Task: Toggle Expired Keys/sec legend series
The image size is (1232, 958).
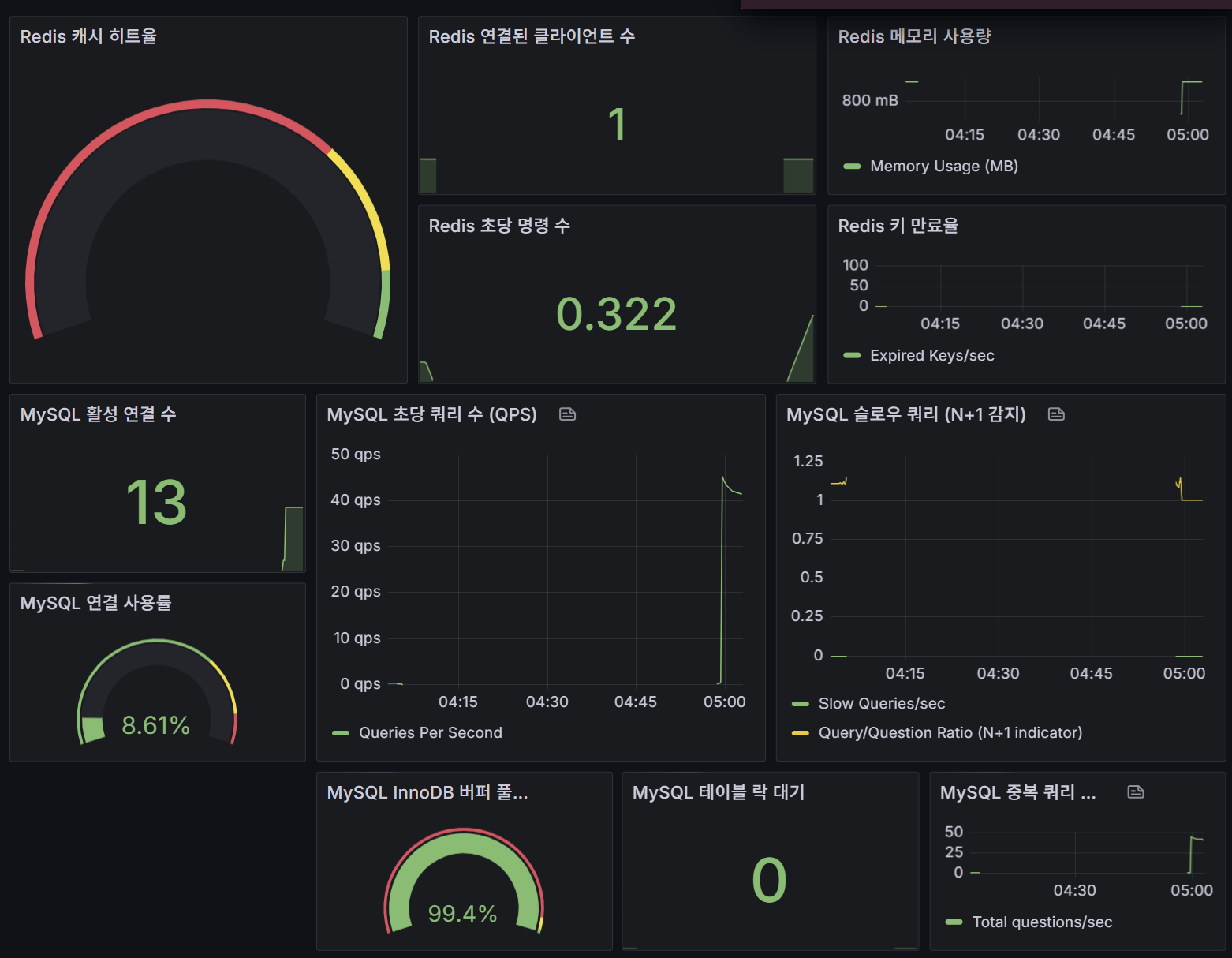Action: [x=931, y=356]
